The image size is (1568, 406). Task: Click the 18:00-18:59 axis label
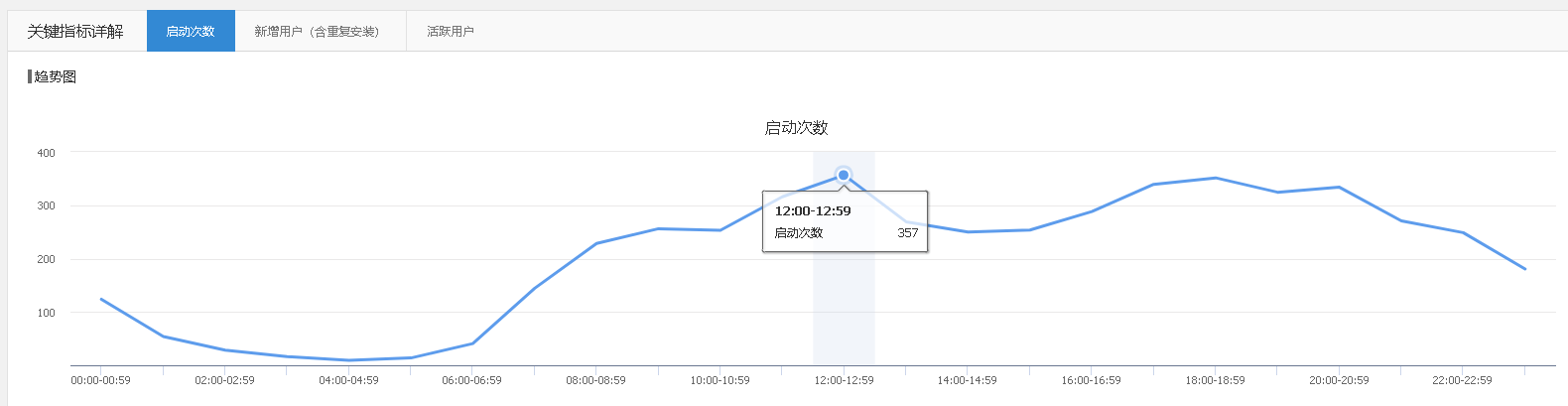click(1215, 380)
